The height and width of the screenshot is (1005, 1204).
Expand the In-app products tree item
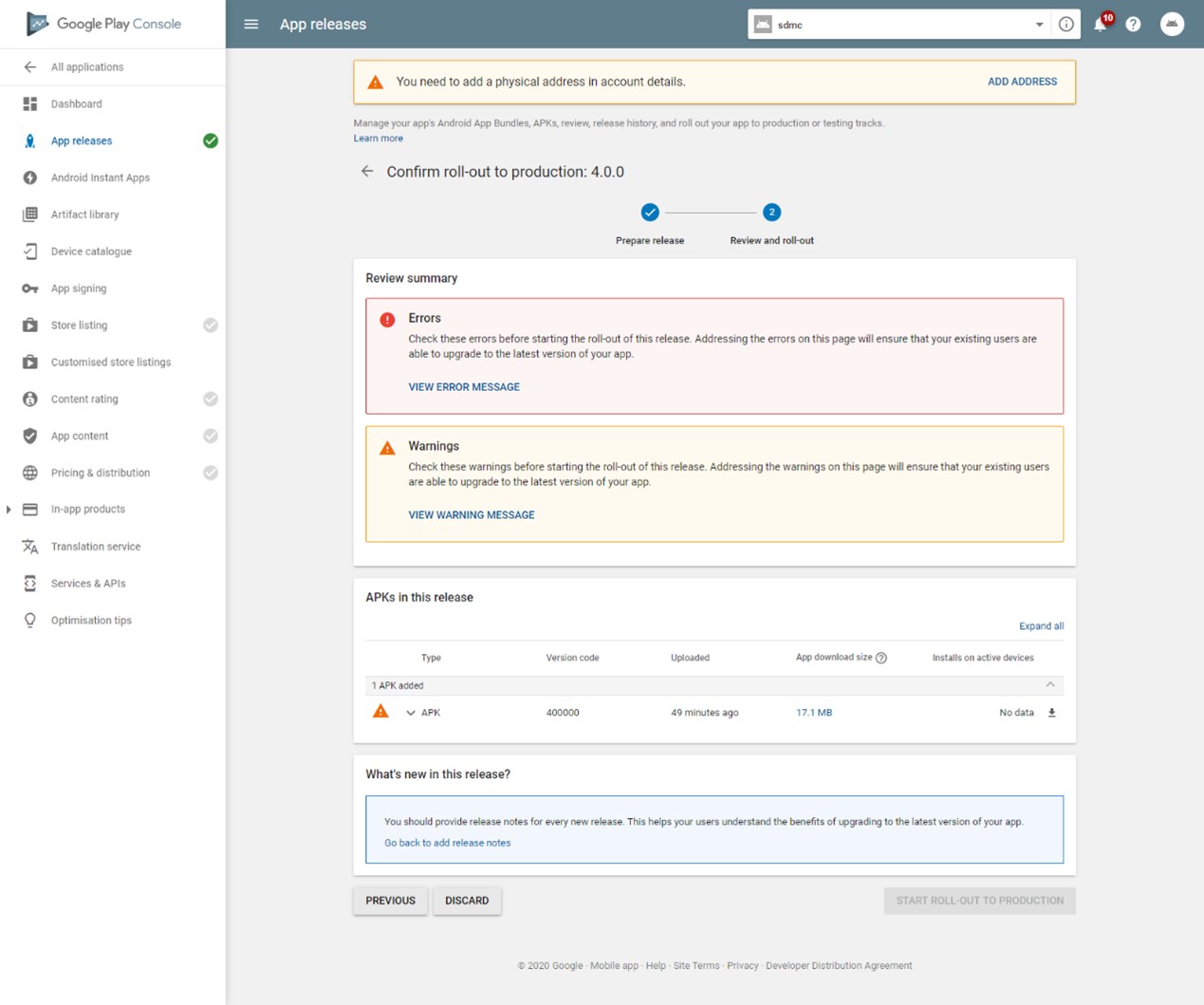[x=9, y=510]
